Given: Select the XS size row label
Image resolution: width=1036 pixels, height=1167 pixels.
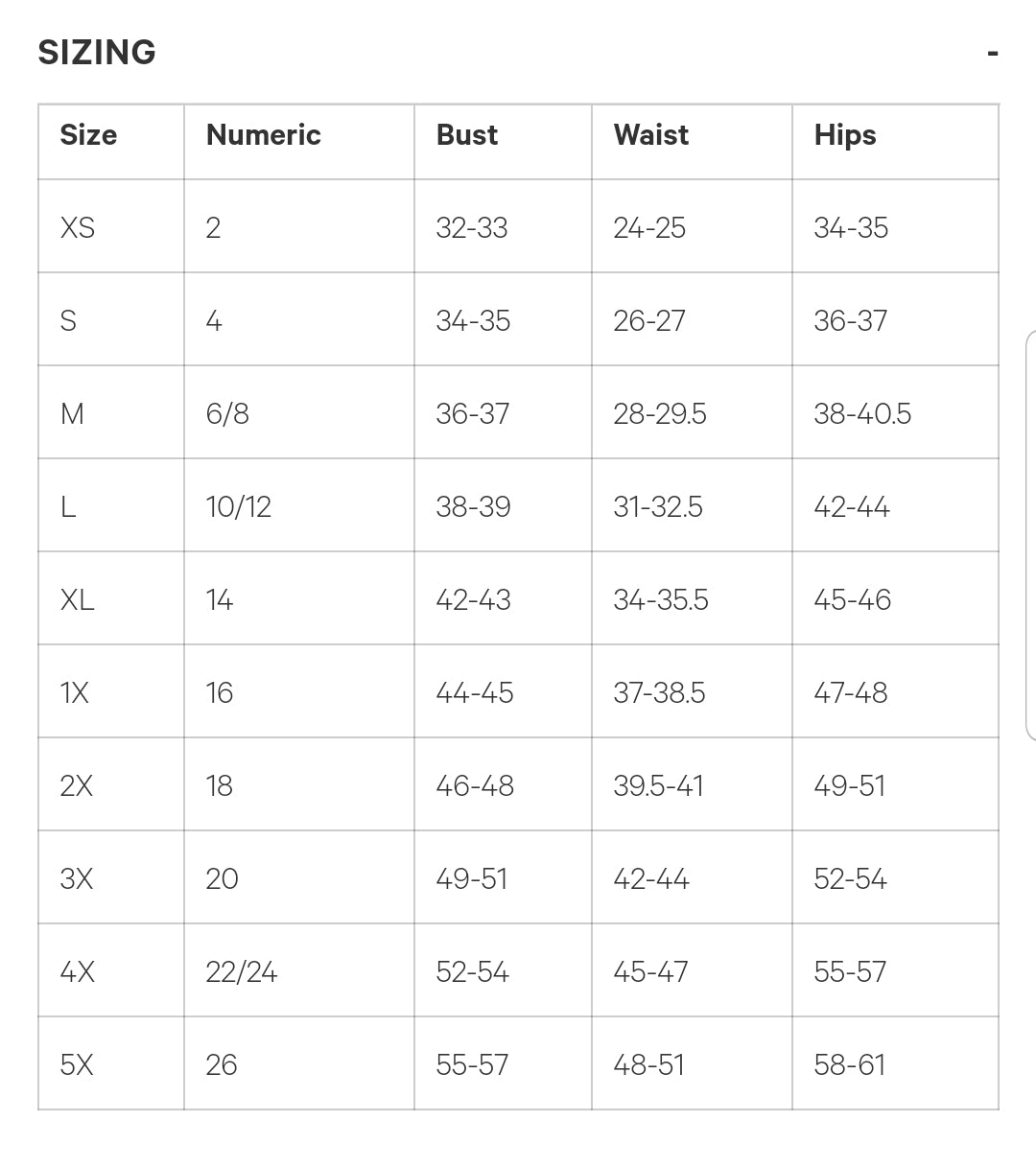Looking at the screenshot, I should (x=78, y=228).
